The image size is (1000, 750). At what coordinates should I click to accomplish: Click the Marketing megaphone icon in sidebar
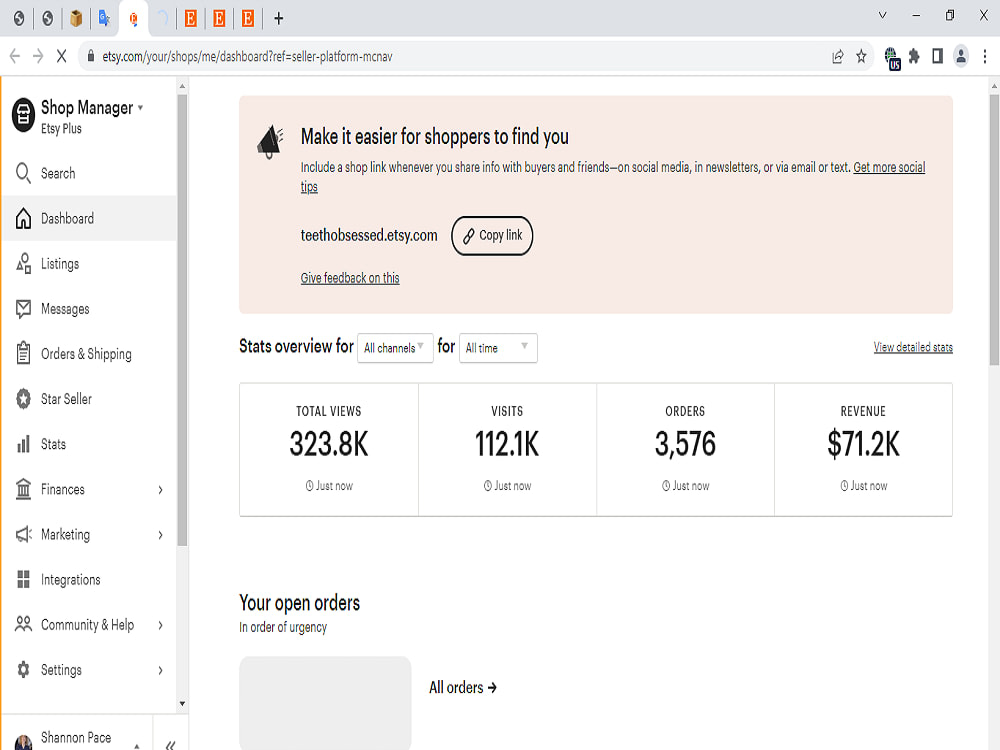[23, 534]
